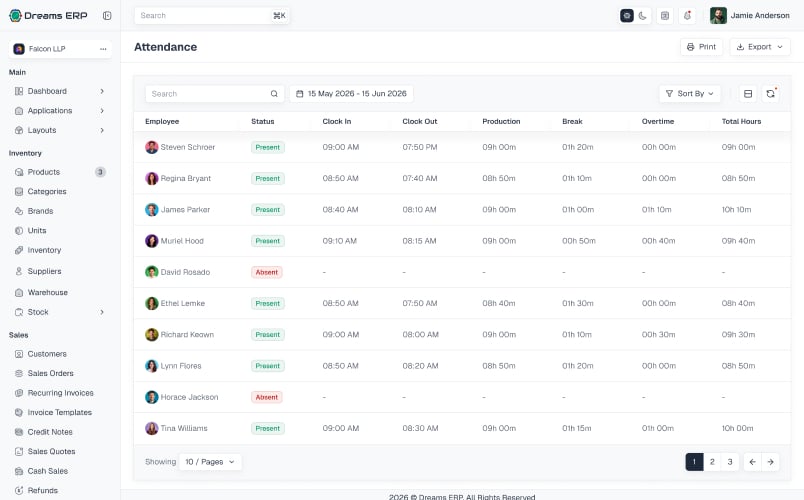Click the Print button
Screen dimensions: 804x500
pyautogui.click(x=701, y=47)
